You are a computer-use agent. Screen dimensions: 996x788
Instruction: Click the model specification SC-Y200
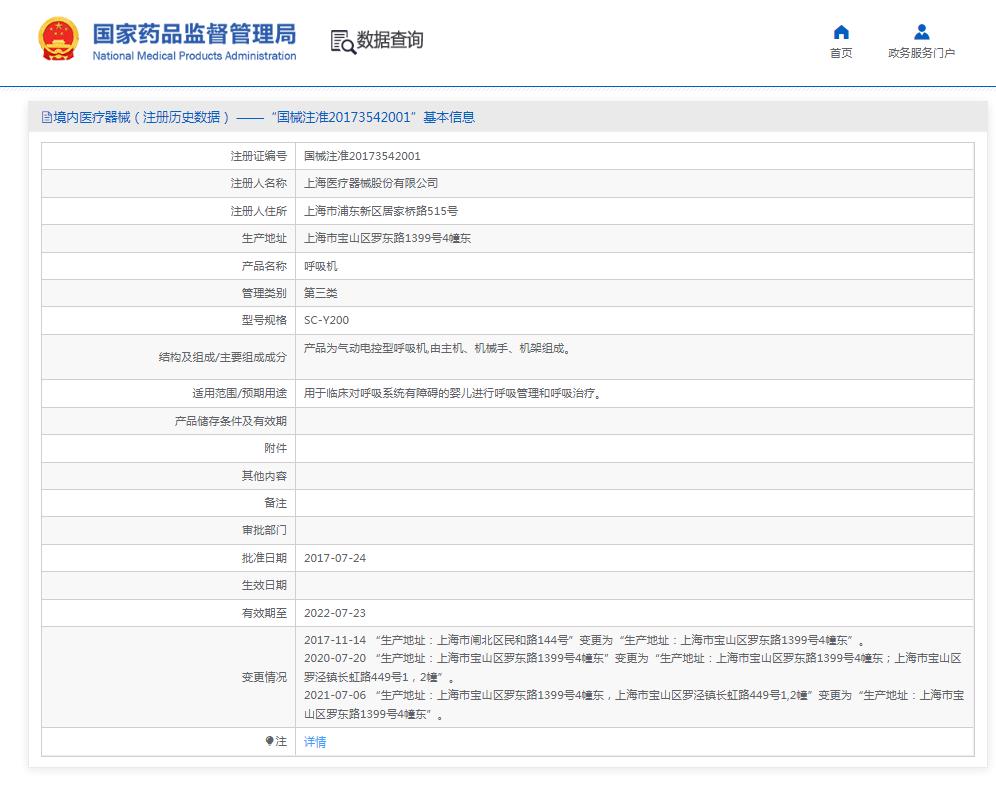(x=326, y=321)
